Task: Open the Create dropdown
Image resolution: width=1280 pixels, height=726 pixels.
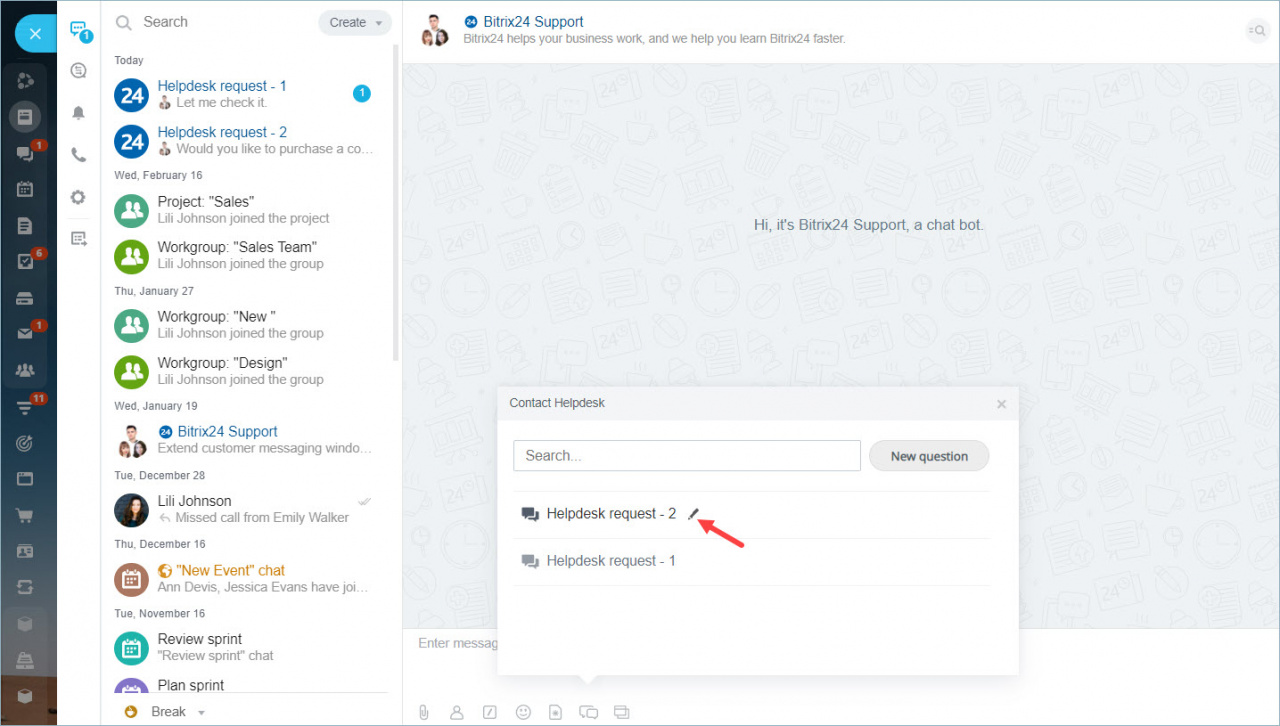Action: (x=355, y=23)
